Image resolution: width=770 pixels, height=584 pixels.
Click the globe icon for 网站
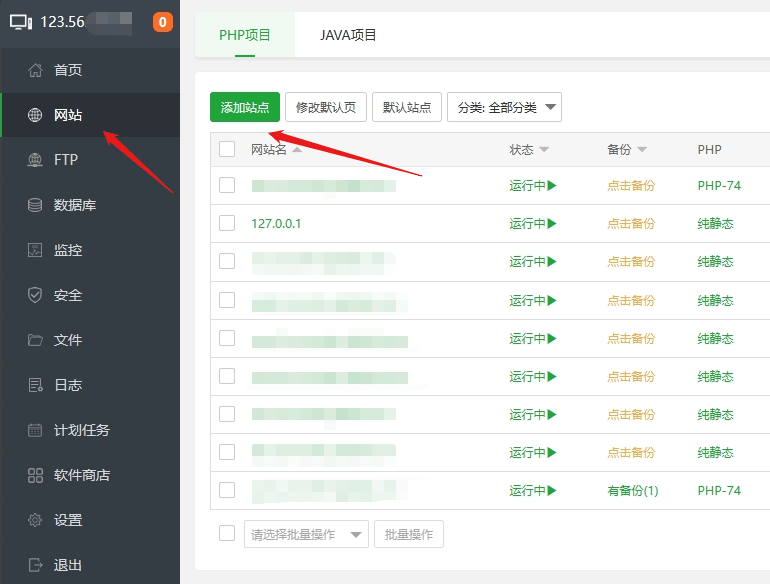pos(36,115)
